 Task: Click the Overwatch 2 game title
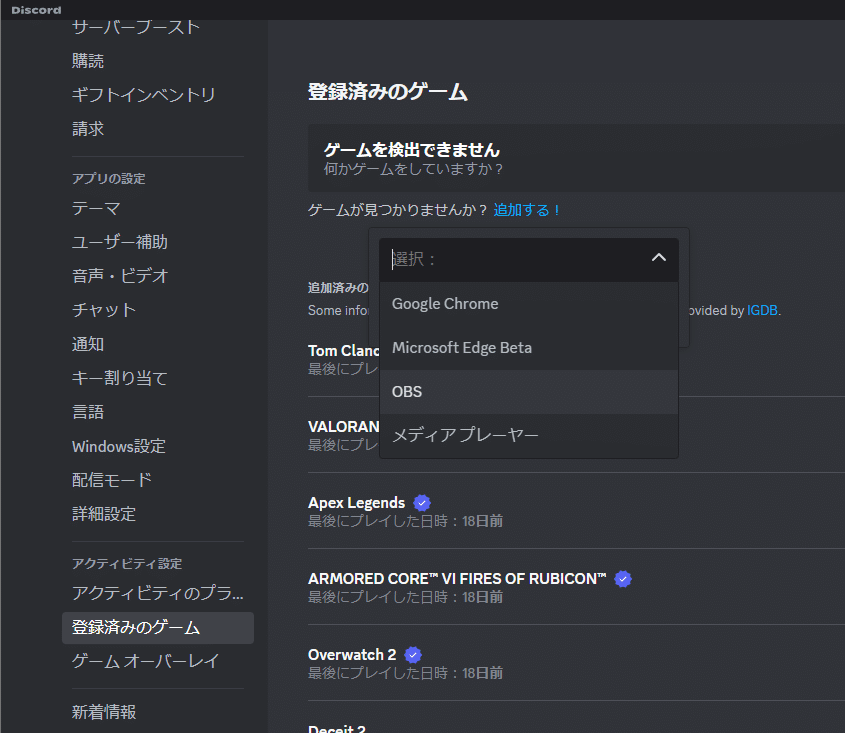click(352, 655)
